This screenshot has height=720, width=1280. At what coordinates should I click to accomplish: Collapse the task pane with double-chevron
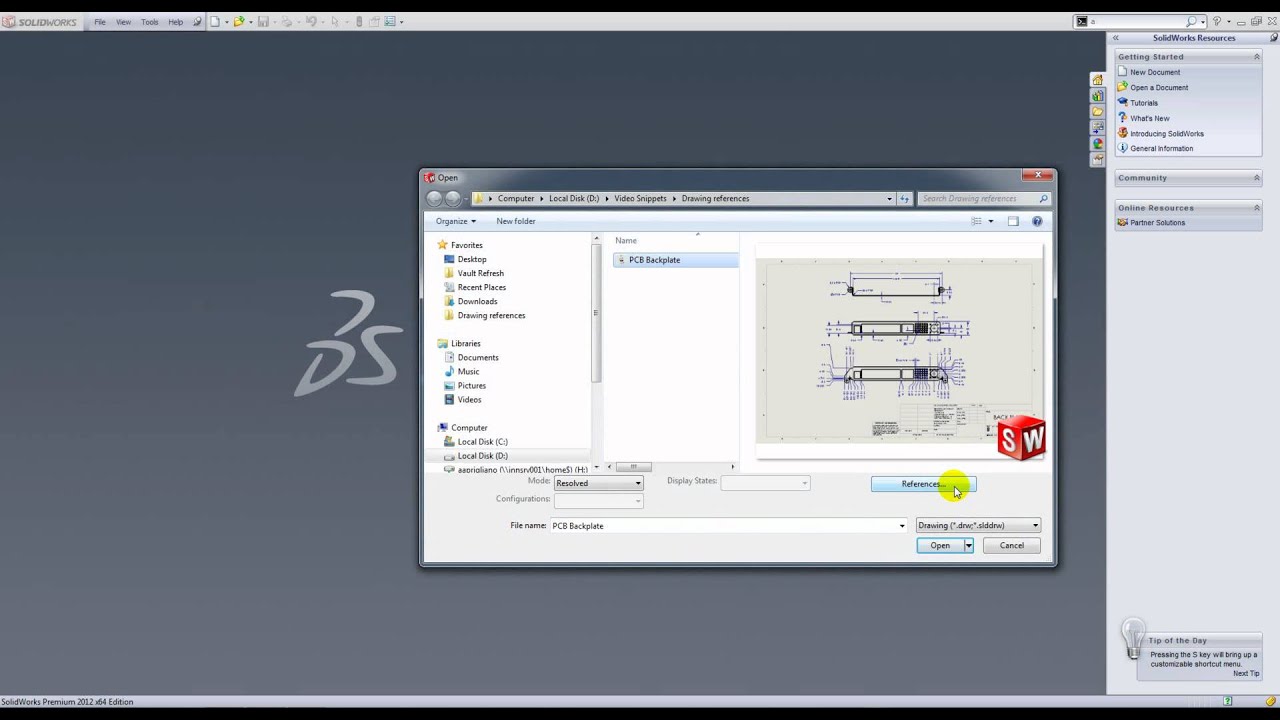click(1116, 38)
